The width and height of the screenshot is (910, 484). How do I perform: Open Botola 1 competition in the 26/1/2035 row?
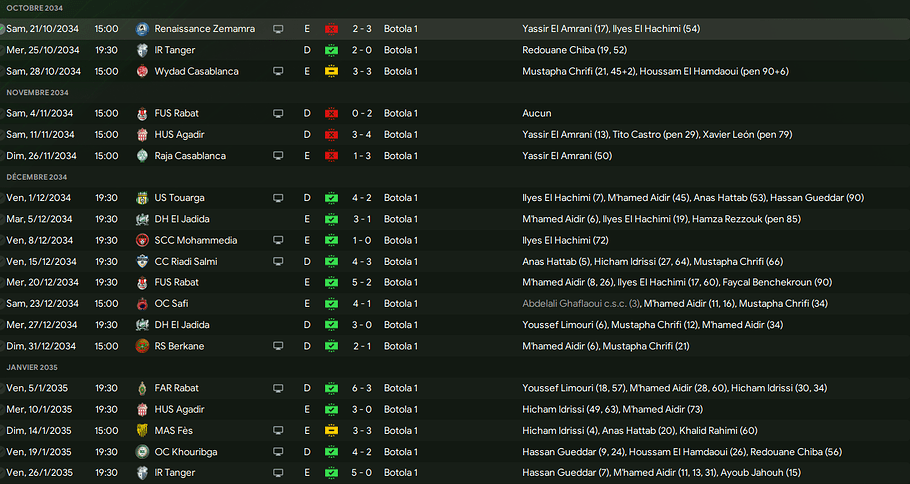pyautogui.click(x=400, y=472)
